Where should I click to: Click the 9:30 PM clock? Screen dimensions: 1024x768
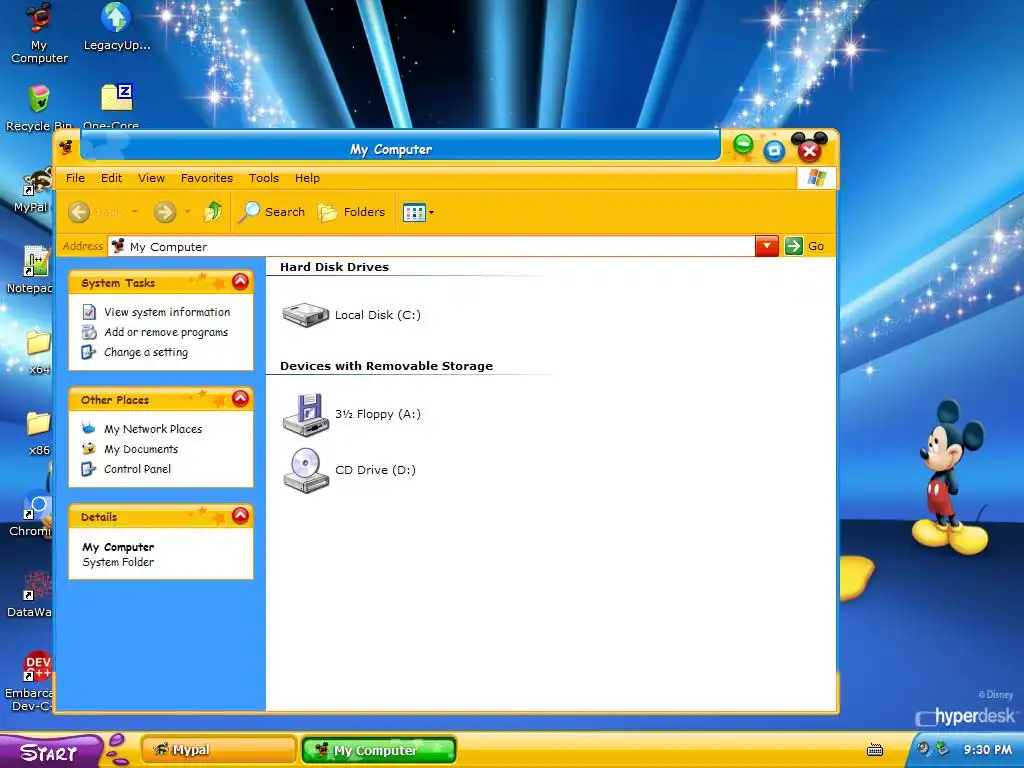987,750
